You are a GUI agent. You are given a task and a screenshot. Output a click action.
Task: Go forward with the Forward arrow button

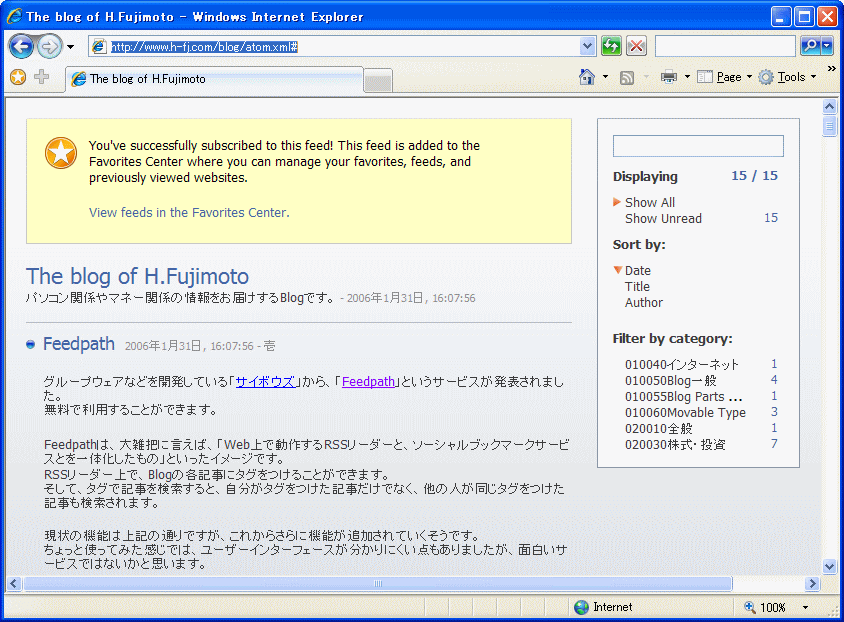coord(49,46)
